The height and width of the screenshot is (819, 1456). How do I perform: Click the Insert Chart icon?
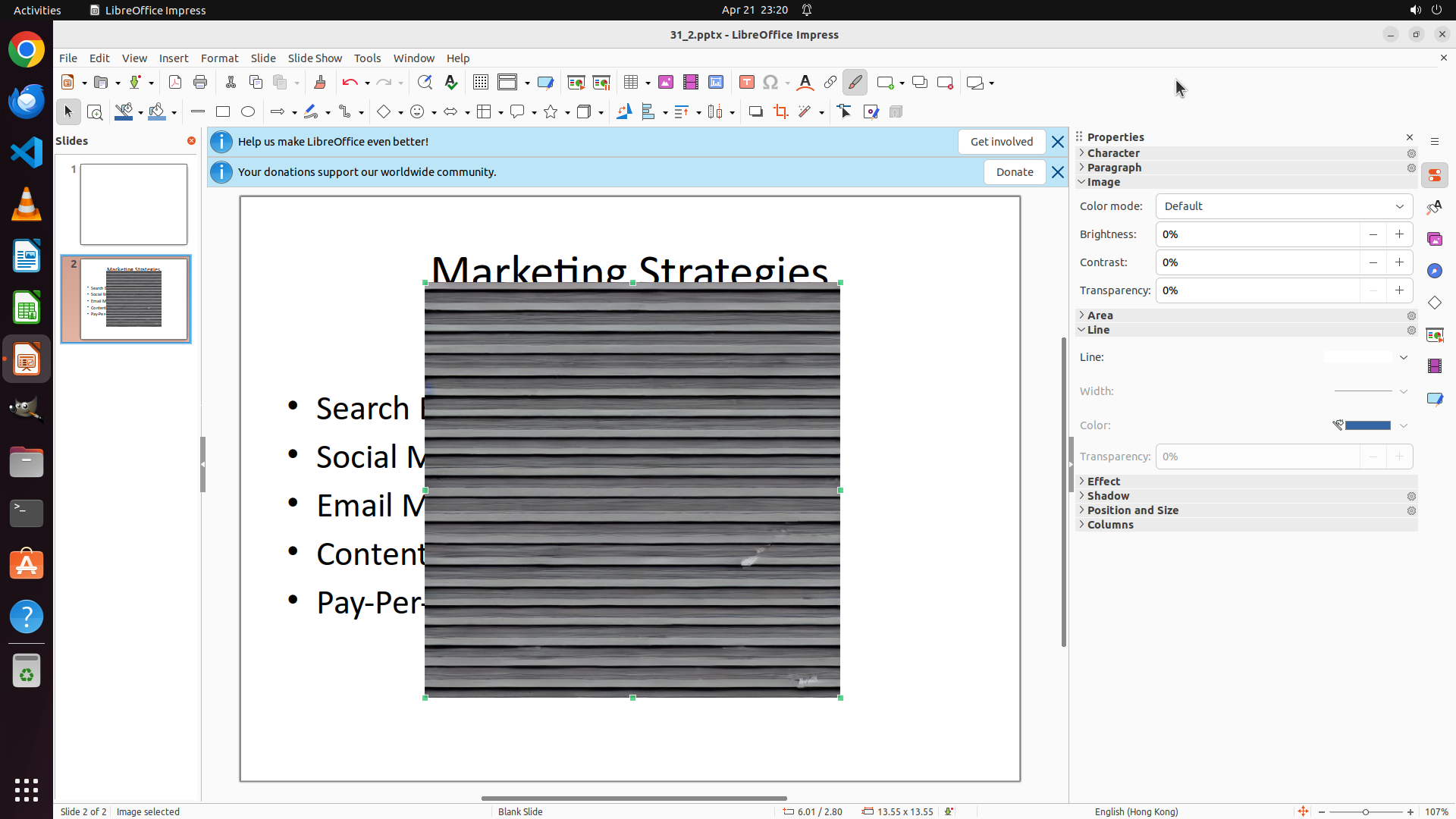716,83
